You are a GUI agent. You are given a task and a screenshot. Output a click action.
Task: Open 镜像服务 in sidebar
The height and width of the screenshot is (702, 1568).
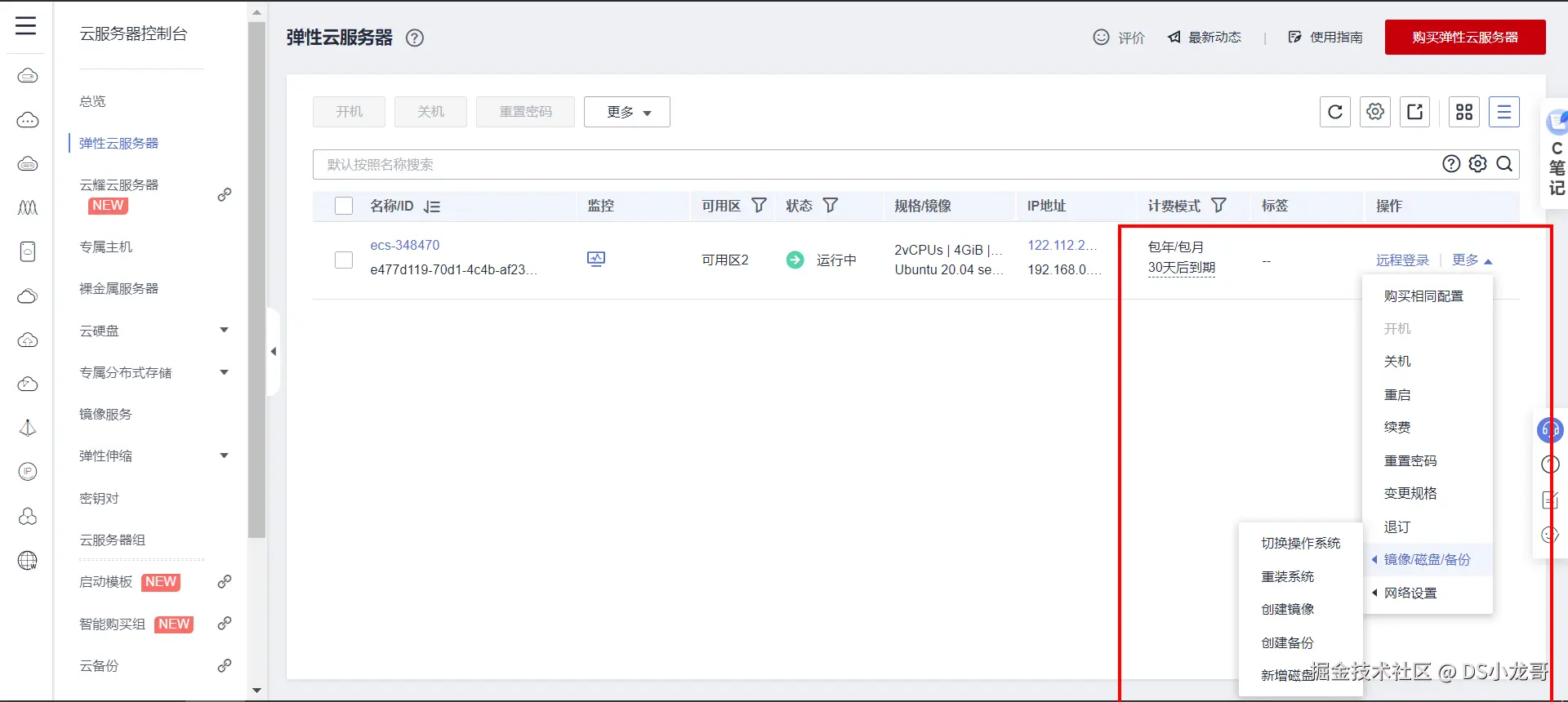(x=105, y=415)
